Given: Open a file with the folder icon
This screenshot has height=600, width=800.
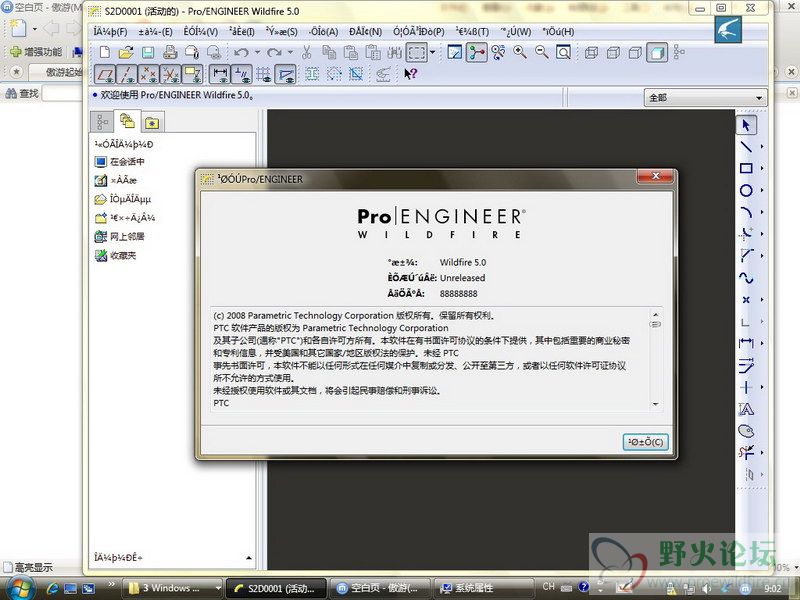Looking at the screenshot, I should click(126, 52).
